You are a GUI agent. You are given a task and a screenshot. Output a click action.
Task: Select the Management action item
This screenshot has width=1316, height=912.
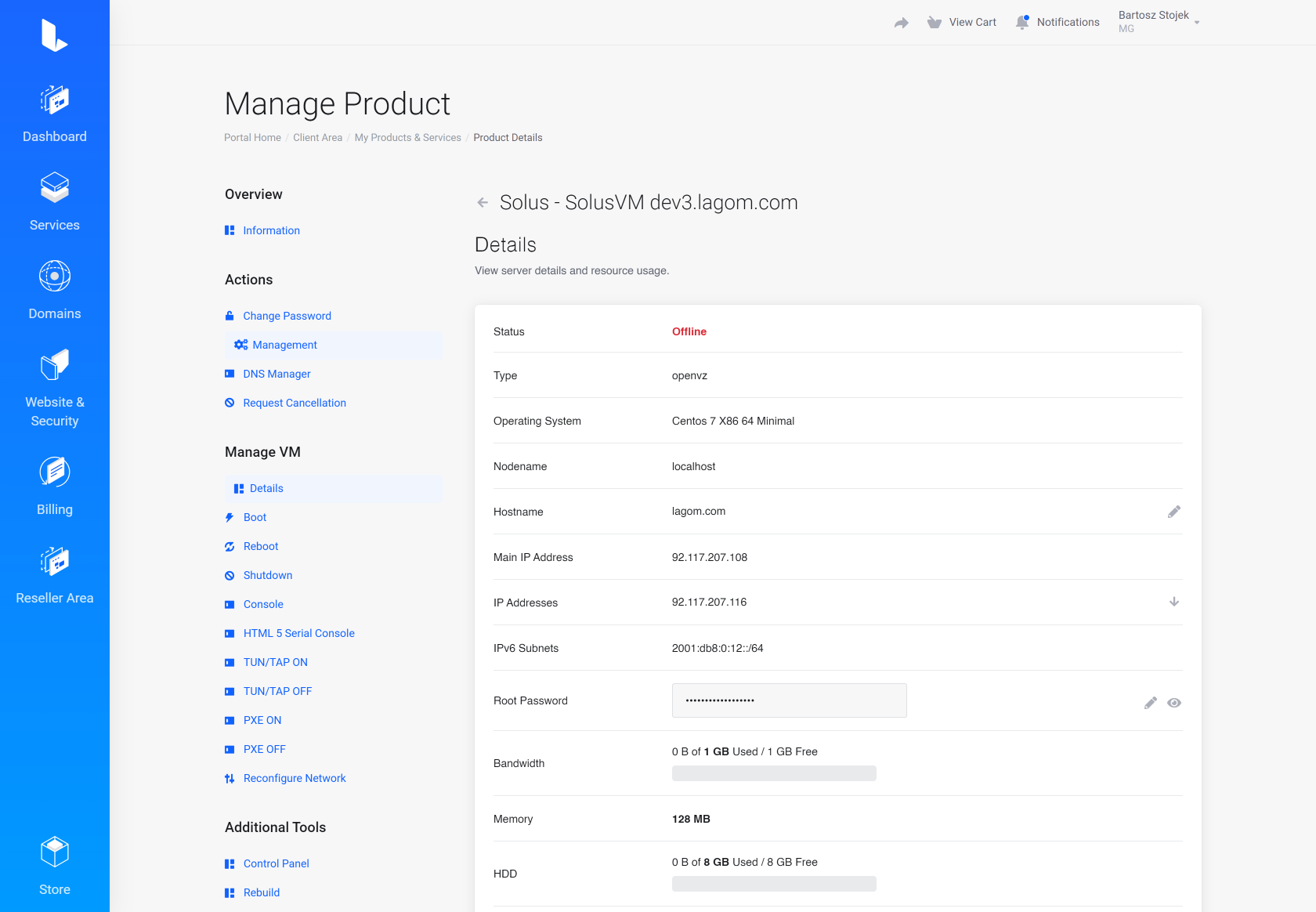pyautogui.click(x=334, y=345)
